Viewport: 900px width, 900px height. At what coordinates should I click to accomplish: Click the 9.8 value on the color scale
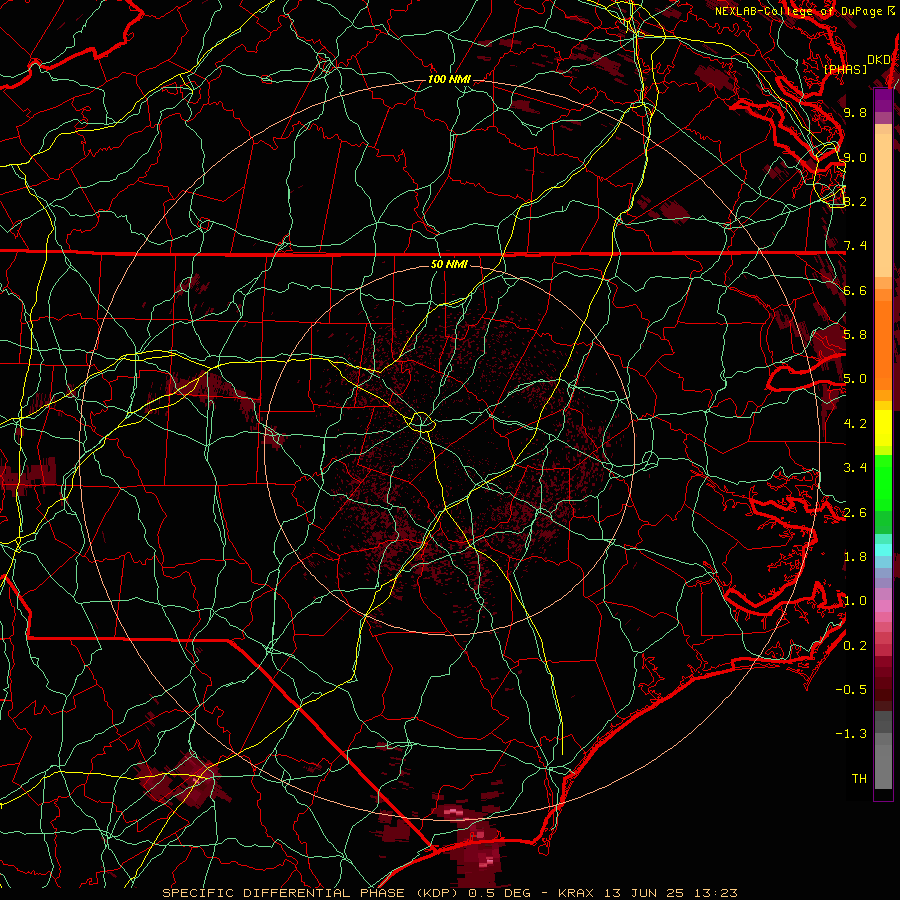click(x=855, y=112)
